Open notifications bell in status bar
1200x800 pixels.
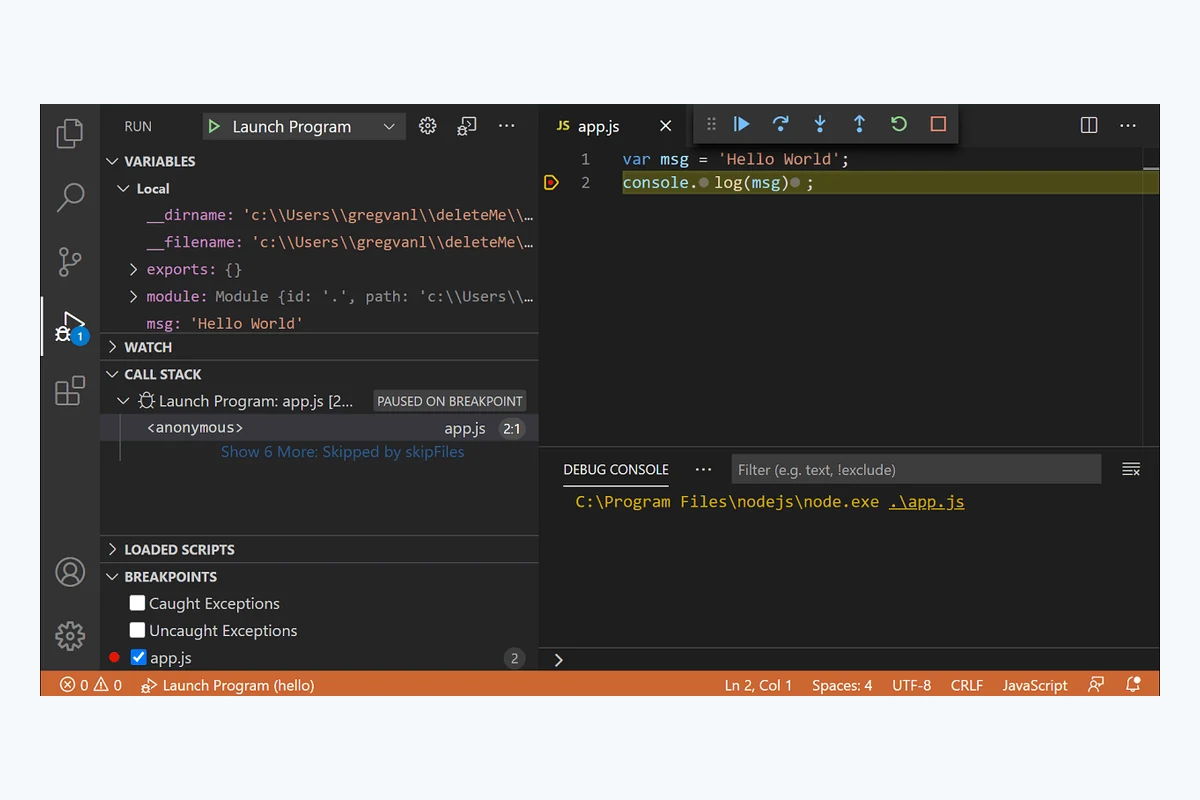(1133, 685)
